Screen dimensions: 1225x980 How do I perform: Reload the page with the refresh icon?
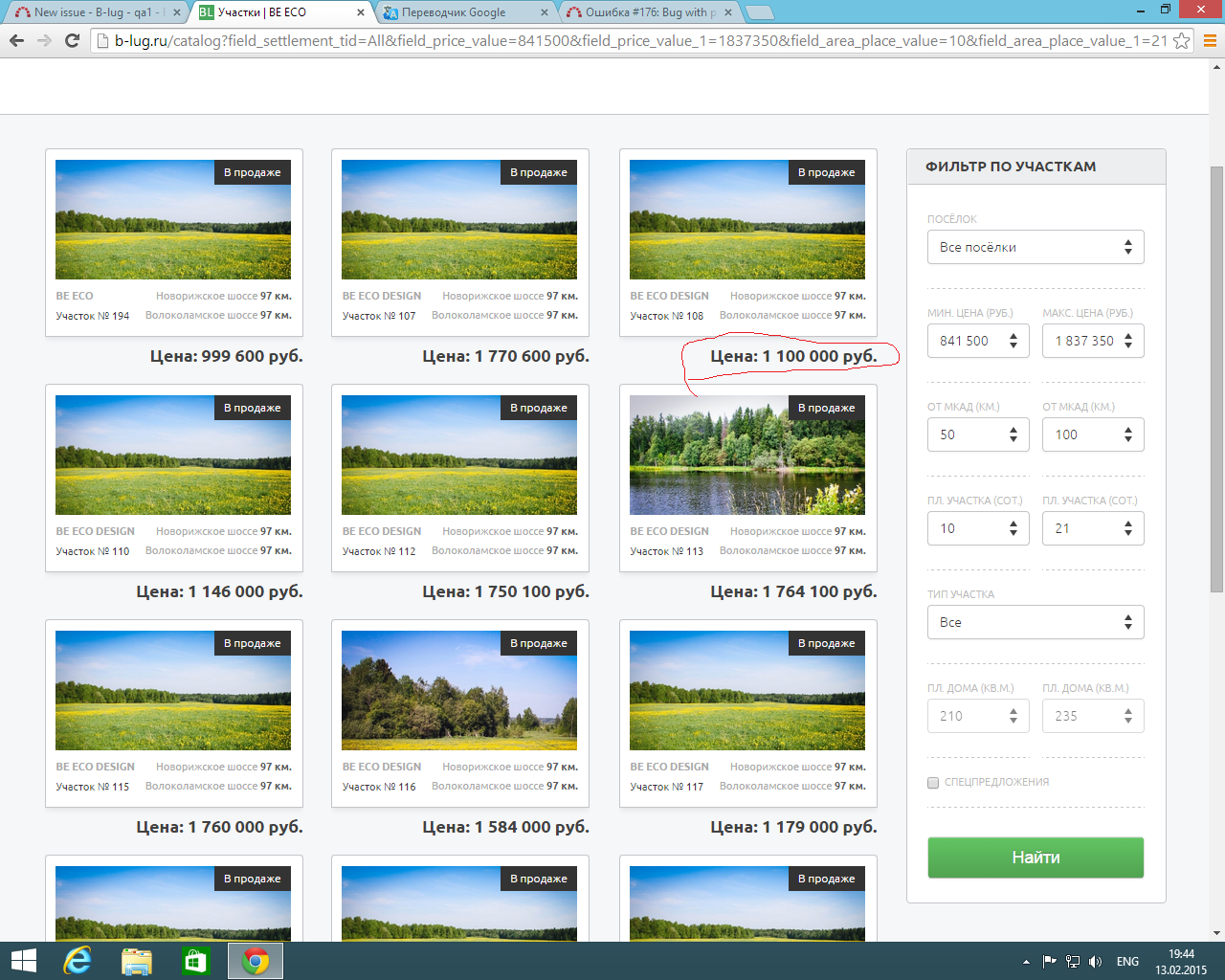click(72, 40)
